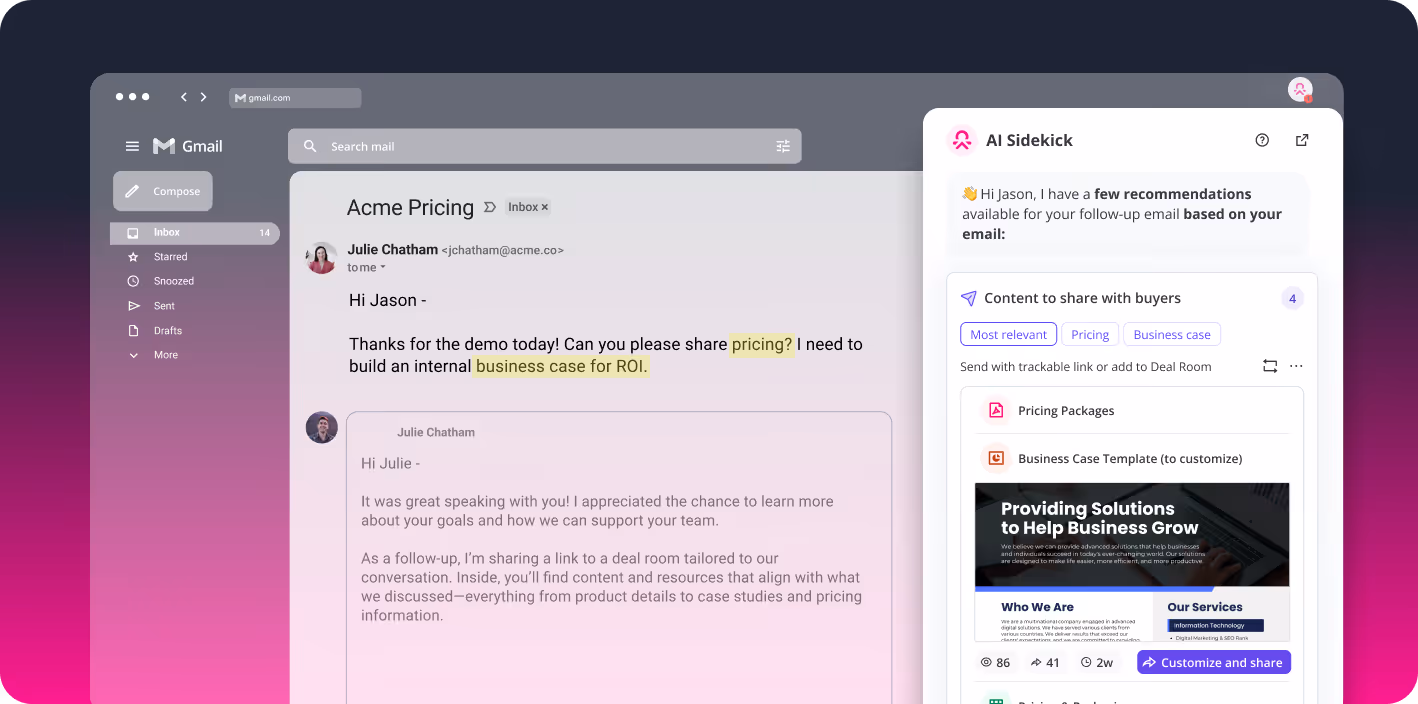
Task: Click the views count 86 eye icon
Action: pyautogui.click(x=986, y=662)
